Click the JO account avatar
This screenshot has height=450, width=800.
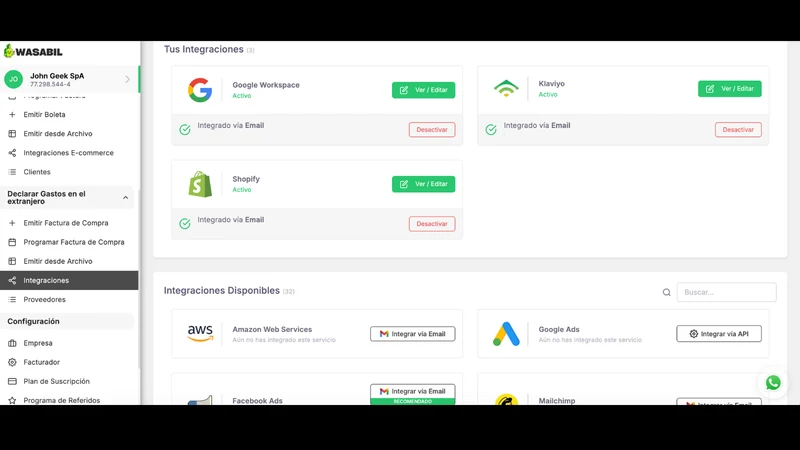tap(13, 79)
